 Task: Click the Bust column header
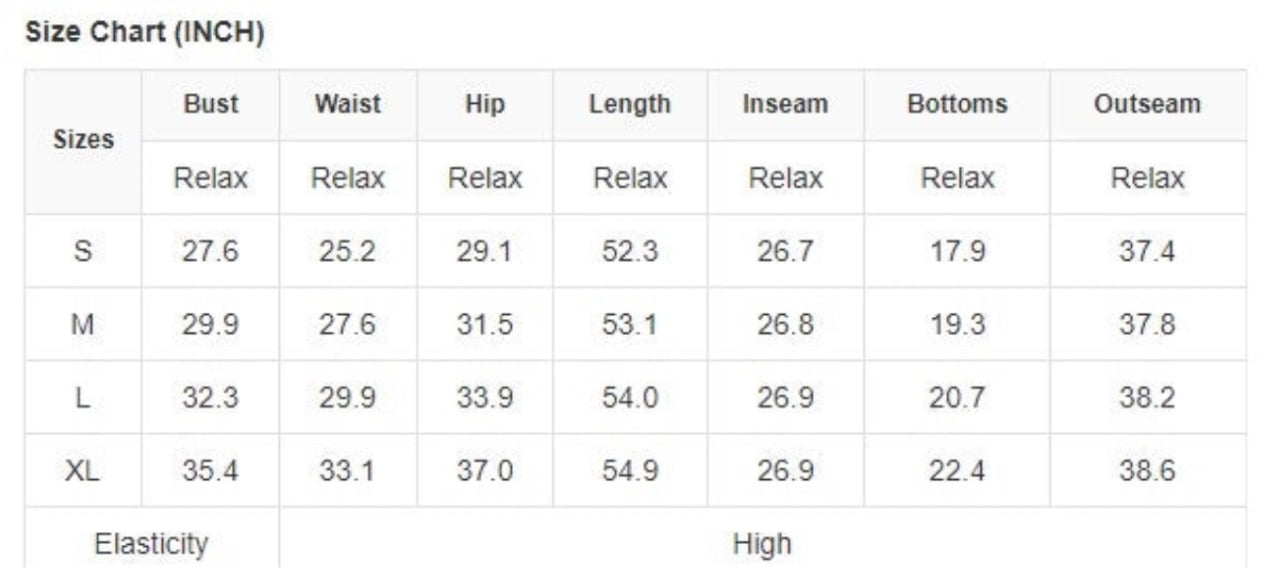[211, 104]
